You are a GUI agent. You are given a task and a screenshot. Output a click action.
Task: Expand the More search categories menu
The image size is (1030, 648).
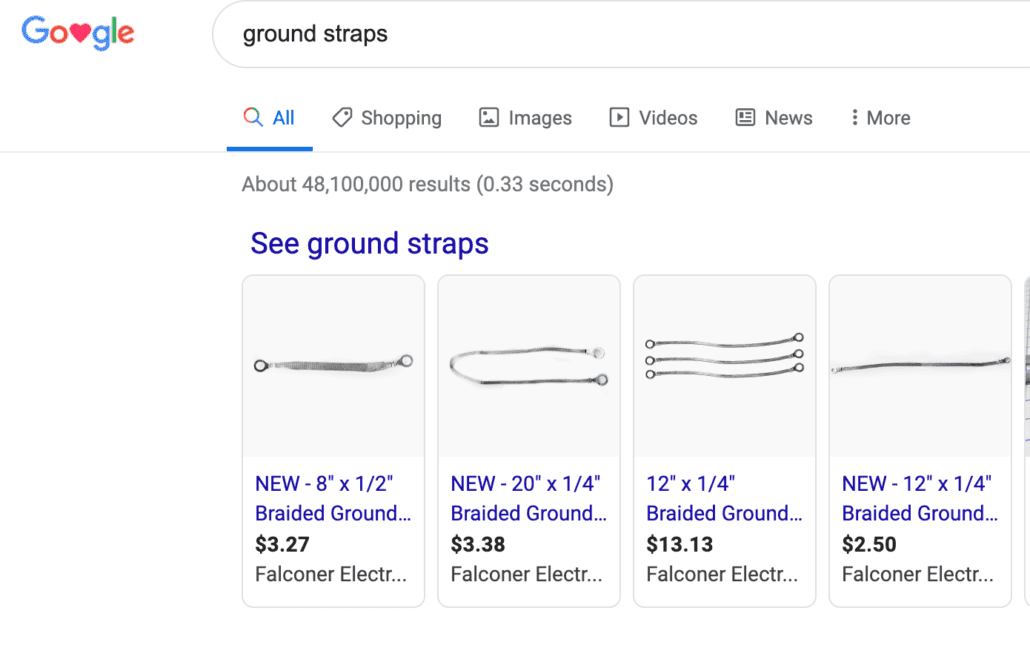[880, 117]
